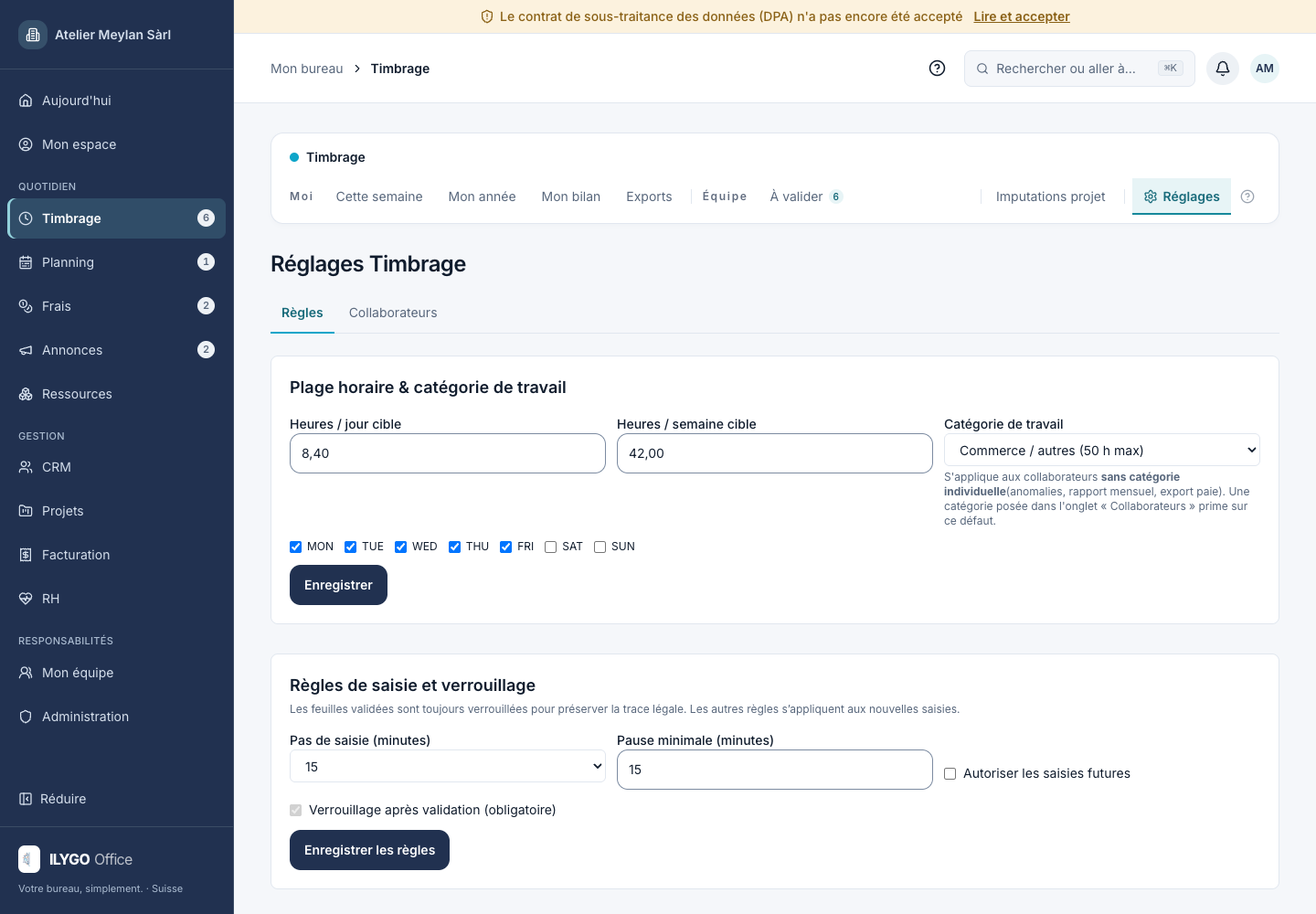This screenshot has height=914, width=1316.
Task: Open Mon équipe in sidebar
Action: click(x=117, y=673)
